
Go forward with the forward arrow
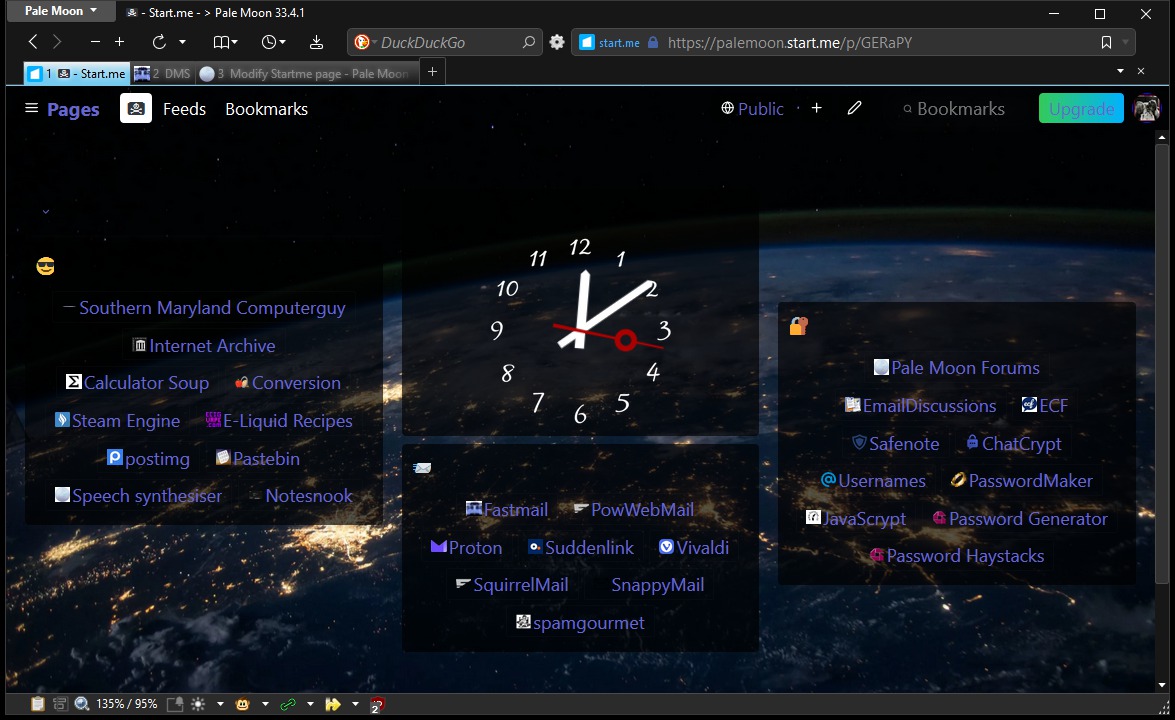57,42
